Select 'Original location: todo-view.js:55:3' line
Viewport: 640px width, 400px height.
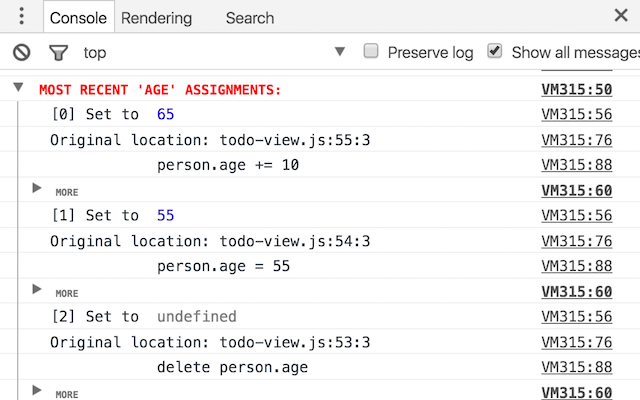pos(210,140)
